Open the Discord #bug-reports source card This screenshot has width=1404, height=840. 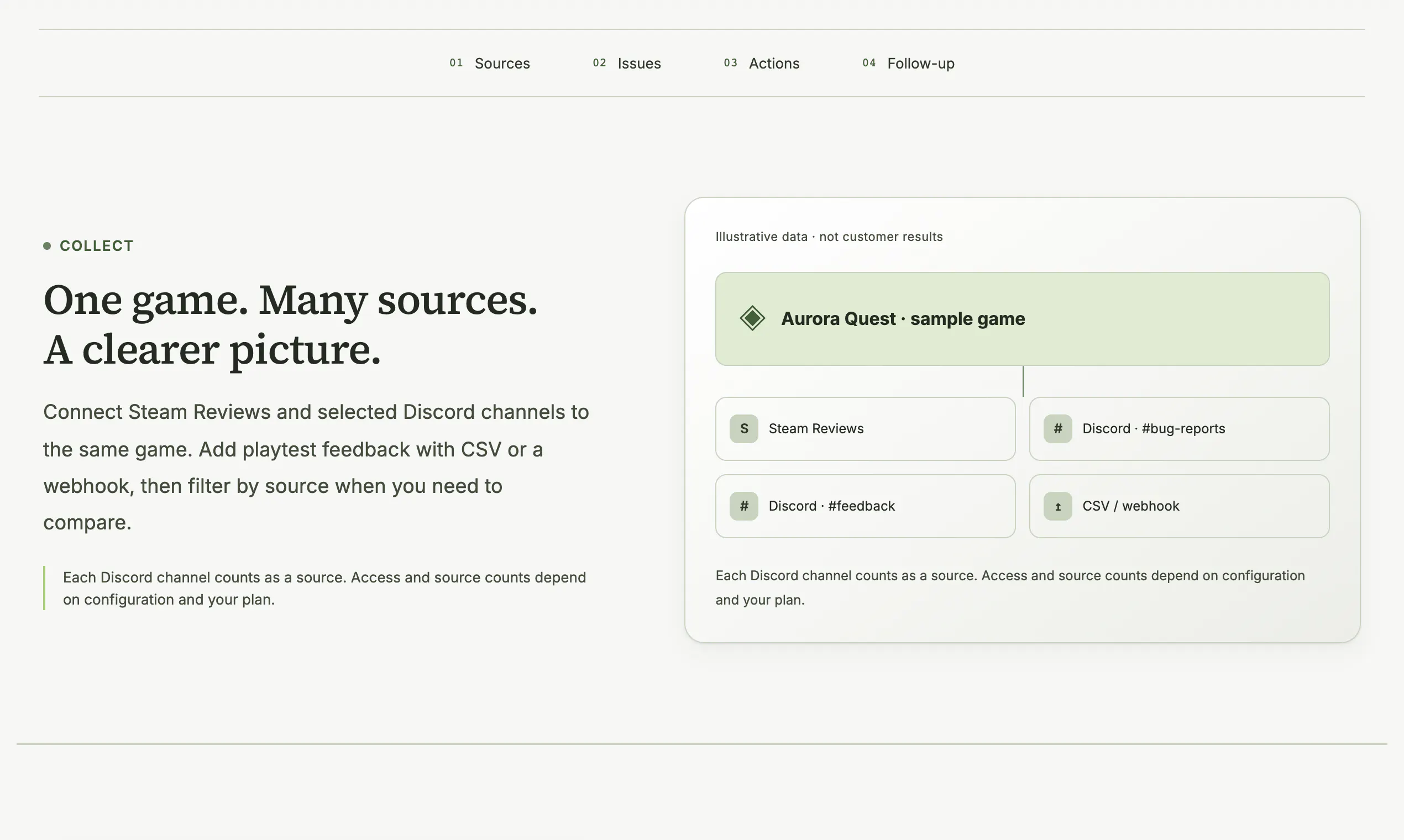[x=1178, y=428]
